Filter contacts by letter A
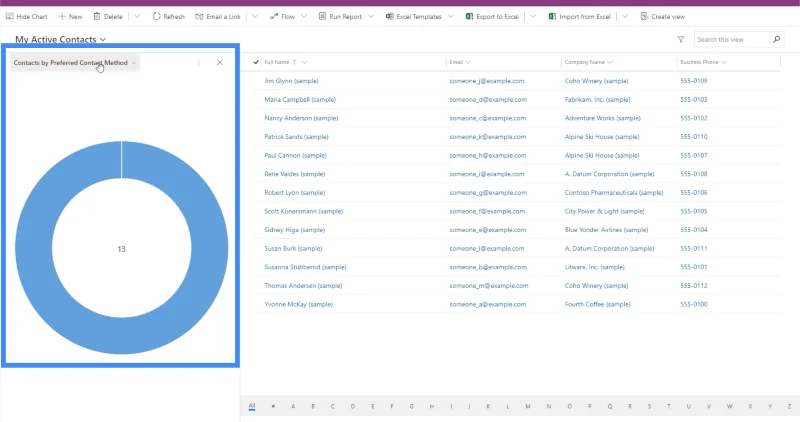The image size is (800, 422). (293, 406)
